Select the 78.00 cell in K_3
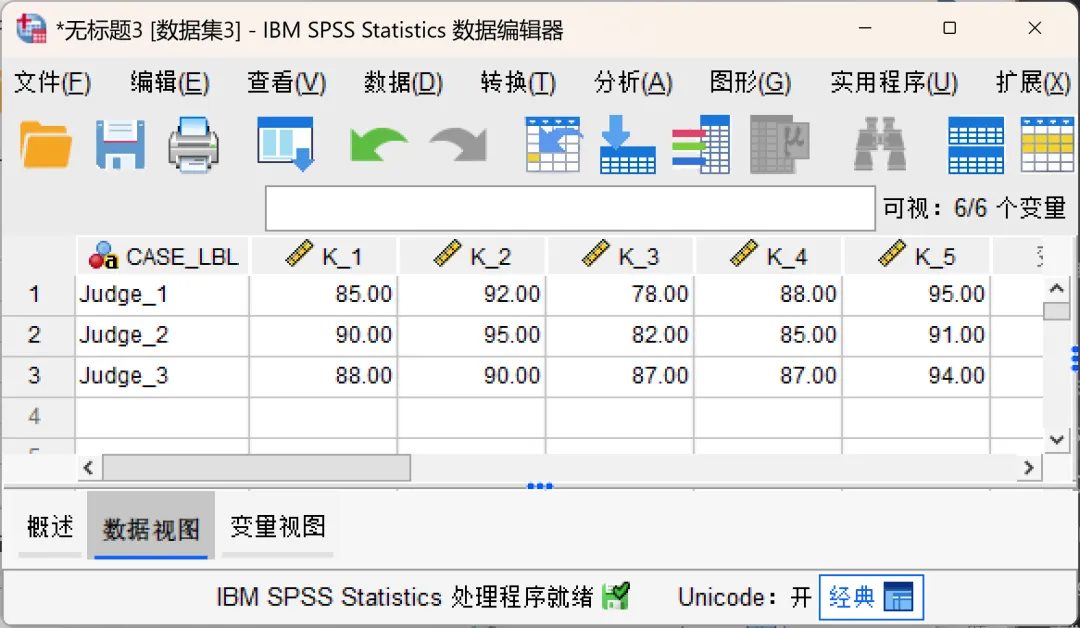Viewport: 1080px width, 628px height. point(620,295)
